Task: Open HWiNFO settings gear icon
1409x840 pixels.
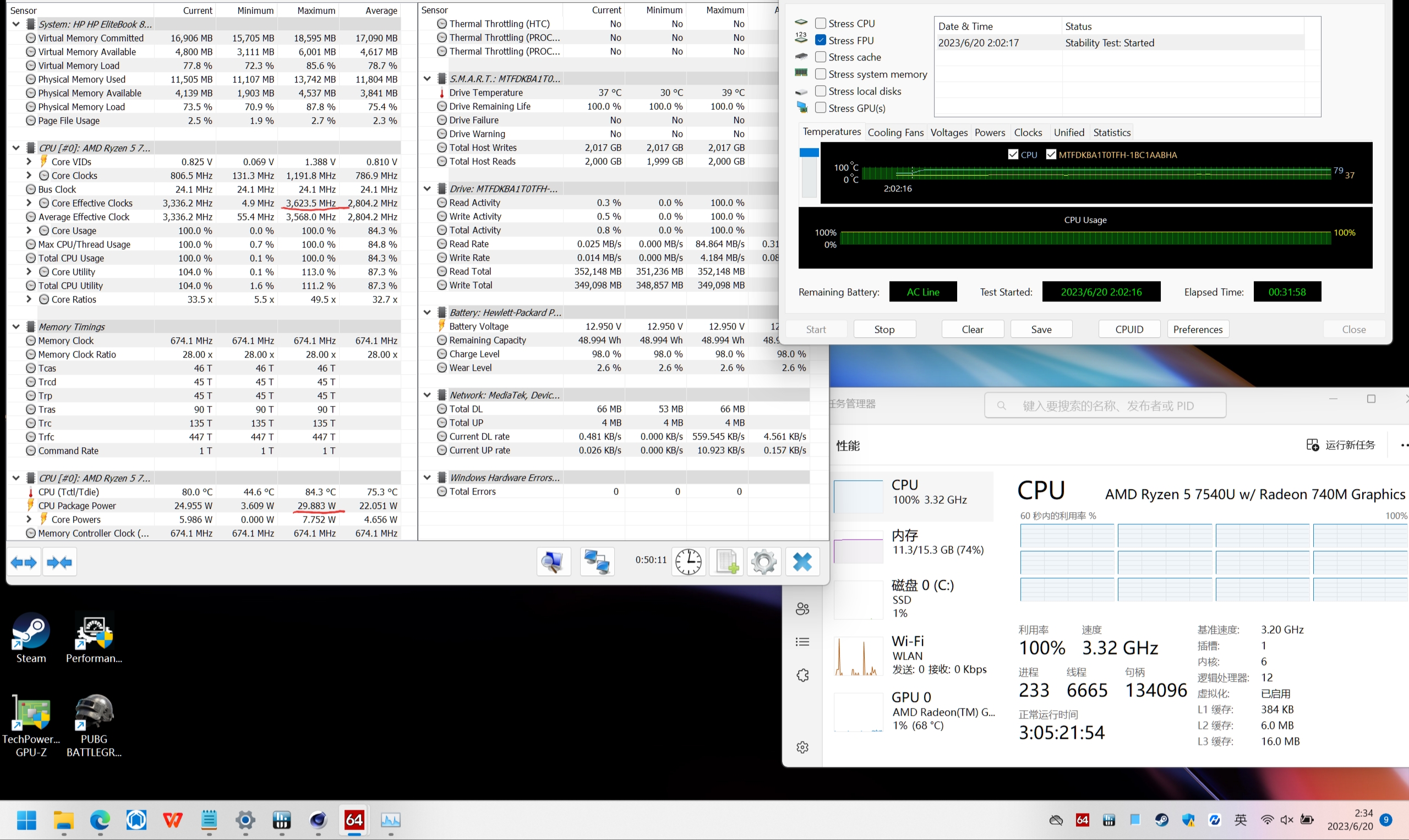Action: 763,562
